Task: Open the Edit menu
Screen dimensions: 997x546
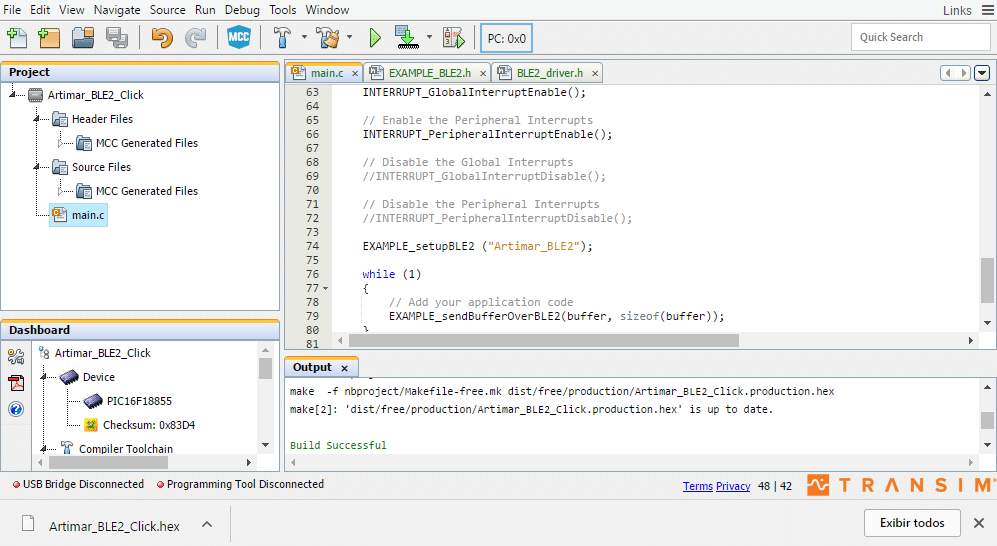Action: click(40, 10)
